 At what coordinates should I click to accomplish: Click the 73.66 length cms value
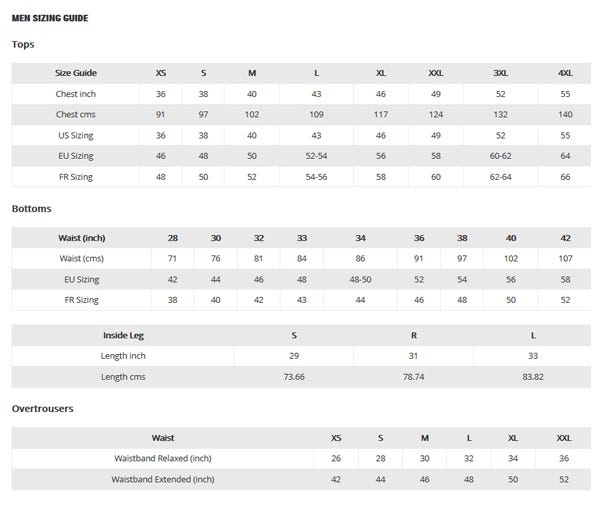click(293, 377)
